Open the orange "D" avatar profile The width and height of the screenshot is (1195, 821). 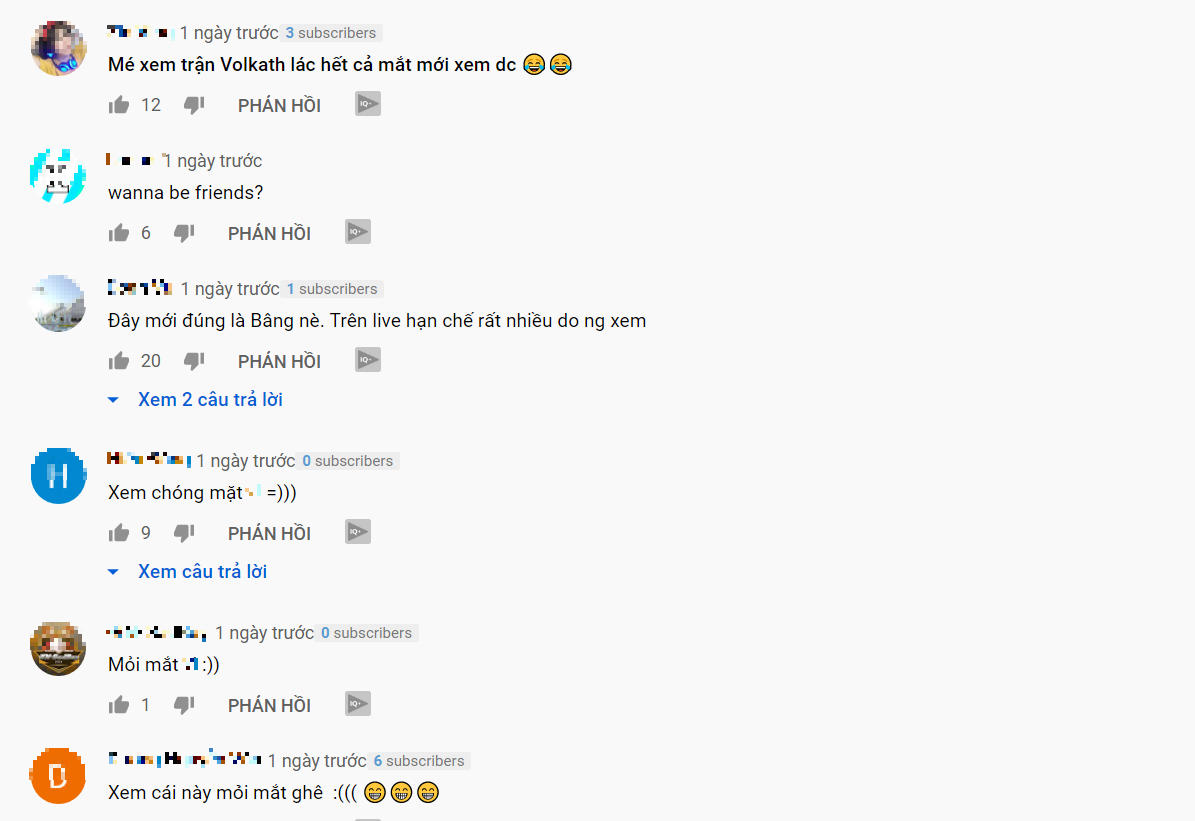click(58, 776)
